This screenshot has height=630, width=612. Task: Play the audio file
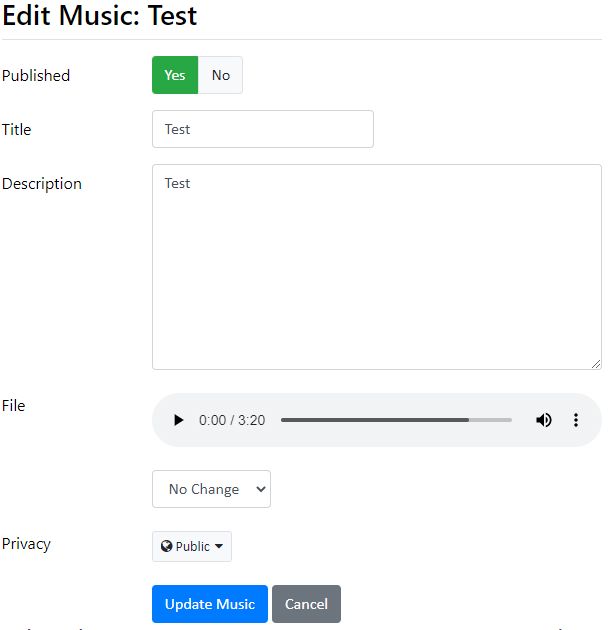178,420
